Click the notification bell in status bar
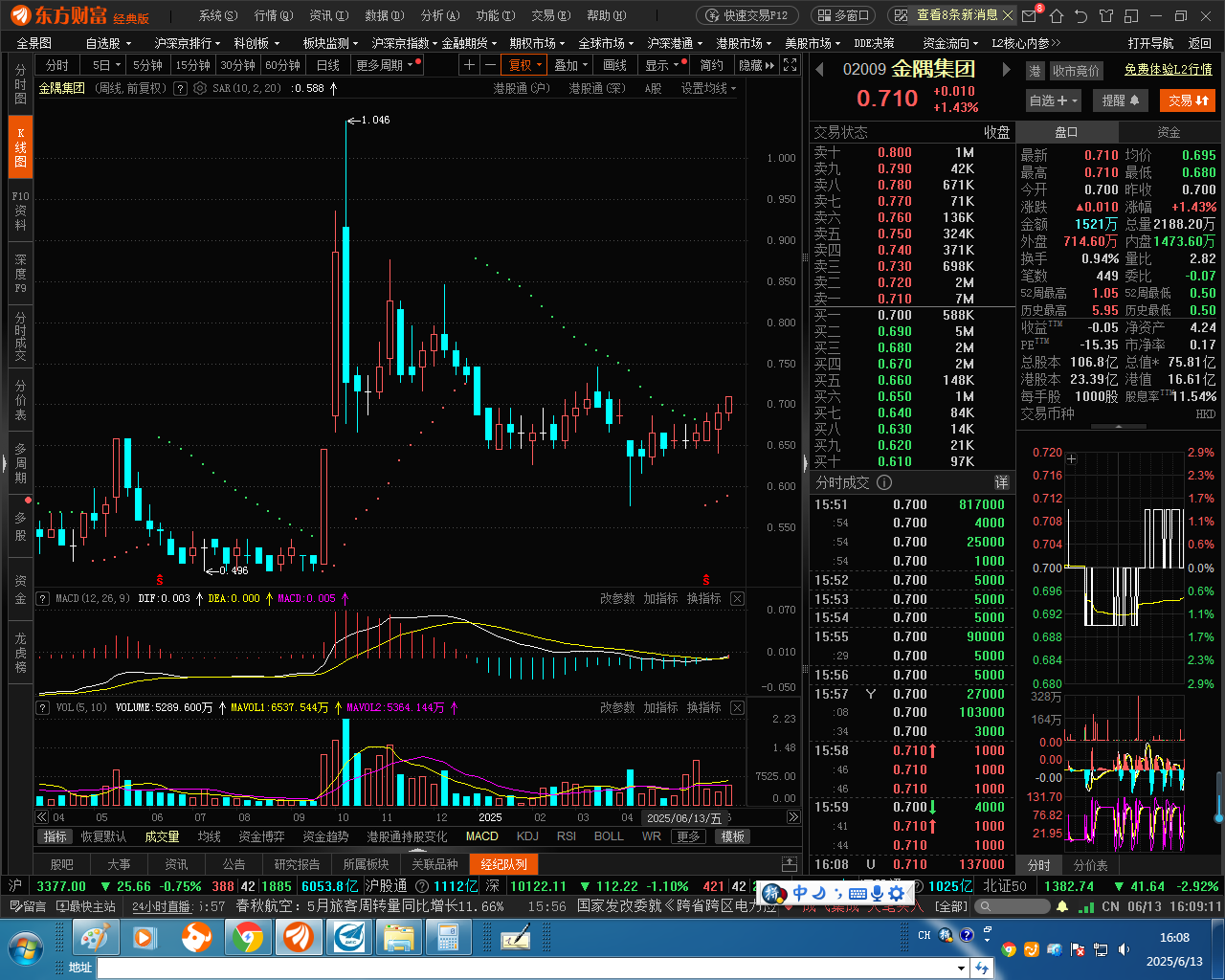1225x980 pixels. tap(1061, 905)
